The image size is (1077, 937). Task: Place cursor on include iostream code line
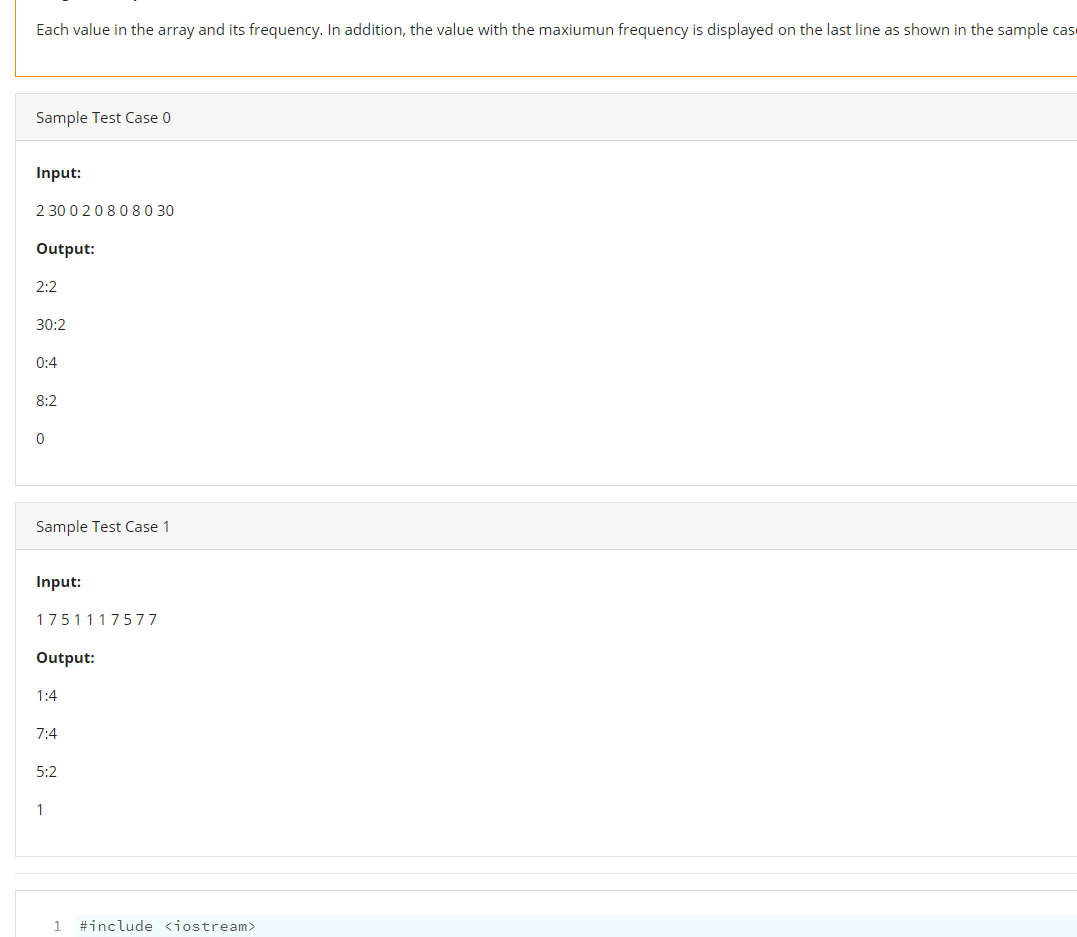pos(167,926)
